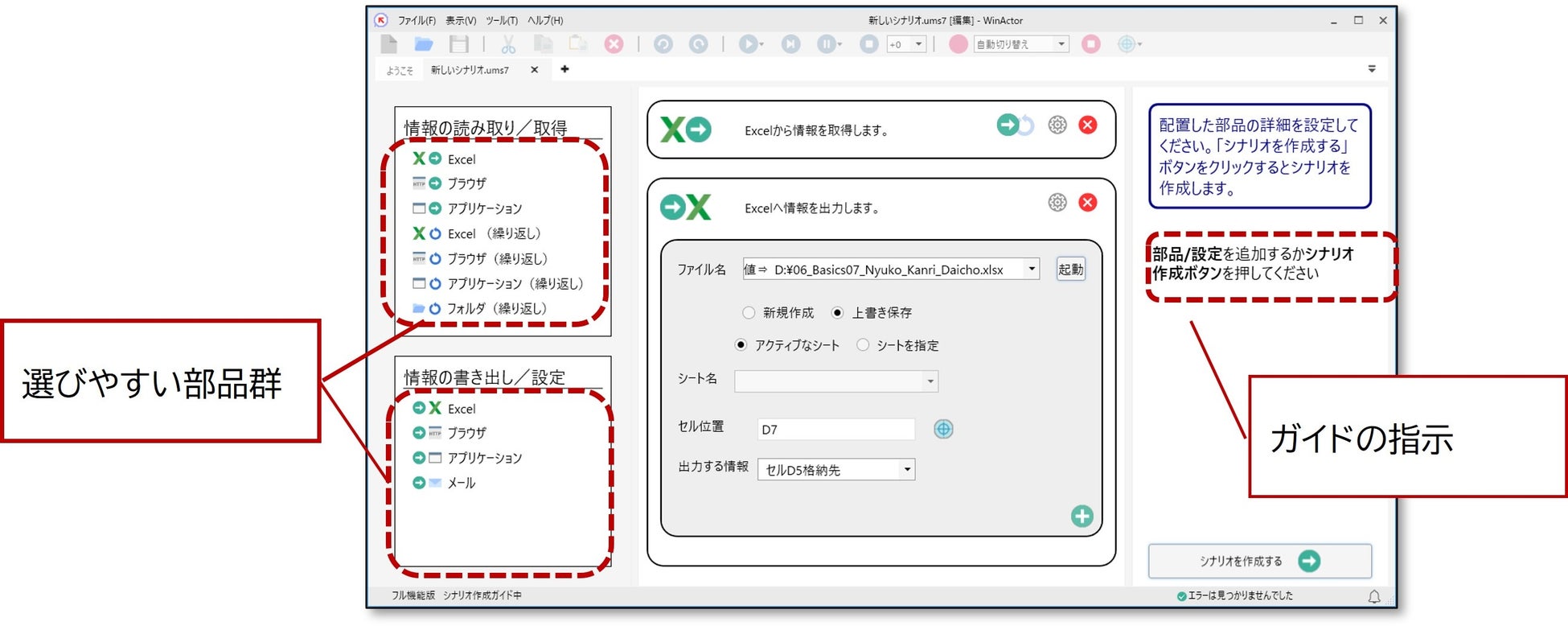Viewport: 1568px width, 626px height.
Task: Remove the Excelへ情報を出力 card
Action: click(1088, 202)
